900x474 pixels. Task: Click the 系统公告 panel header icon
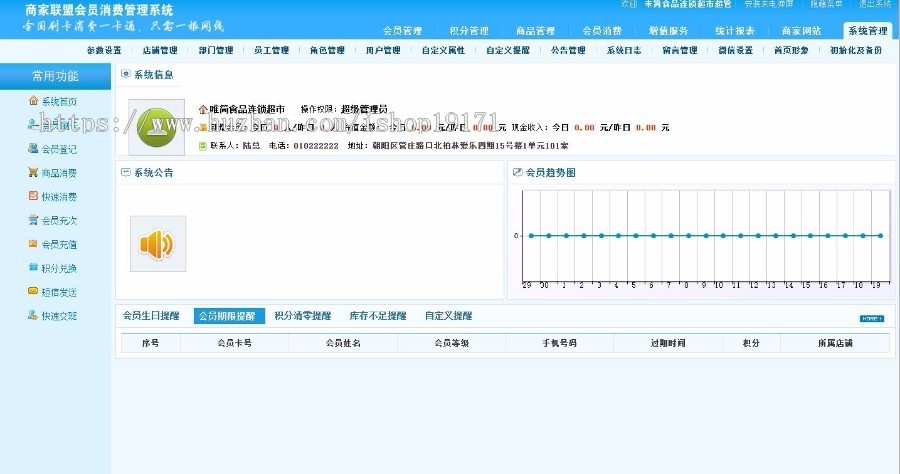pyautogui.click(x=126, y=172)
